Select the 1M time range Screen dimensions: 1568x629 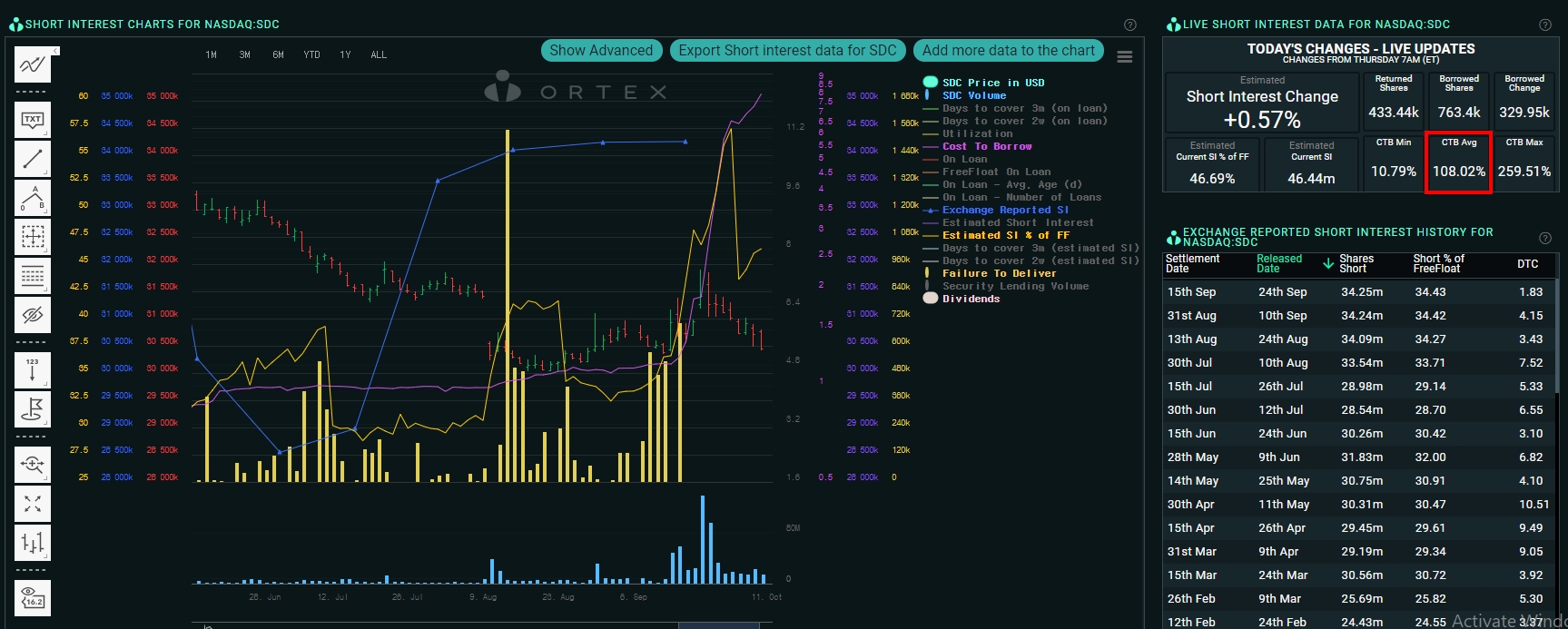click(x=212, y=54)
